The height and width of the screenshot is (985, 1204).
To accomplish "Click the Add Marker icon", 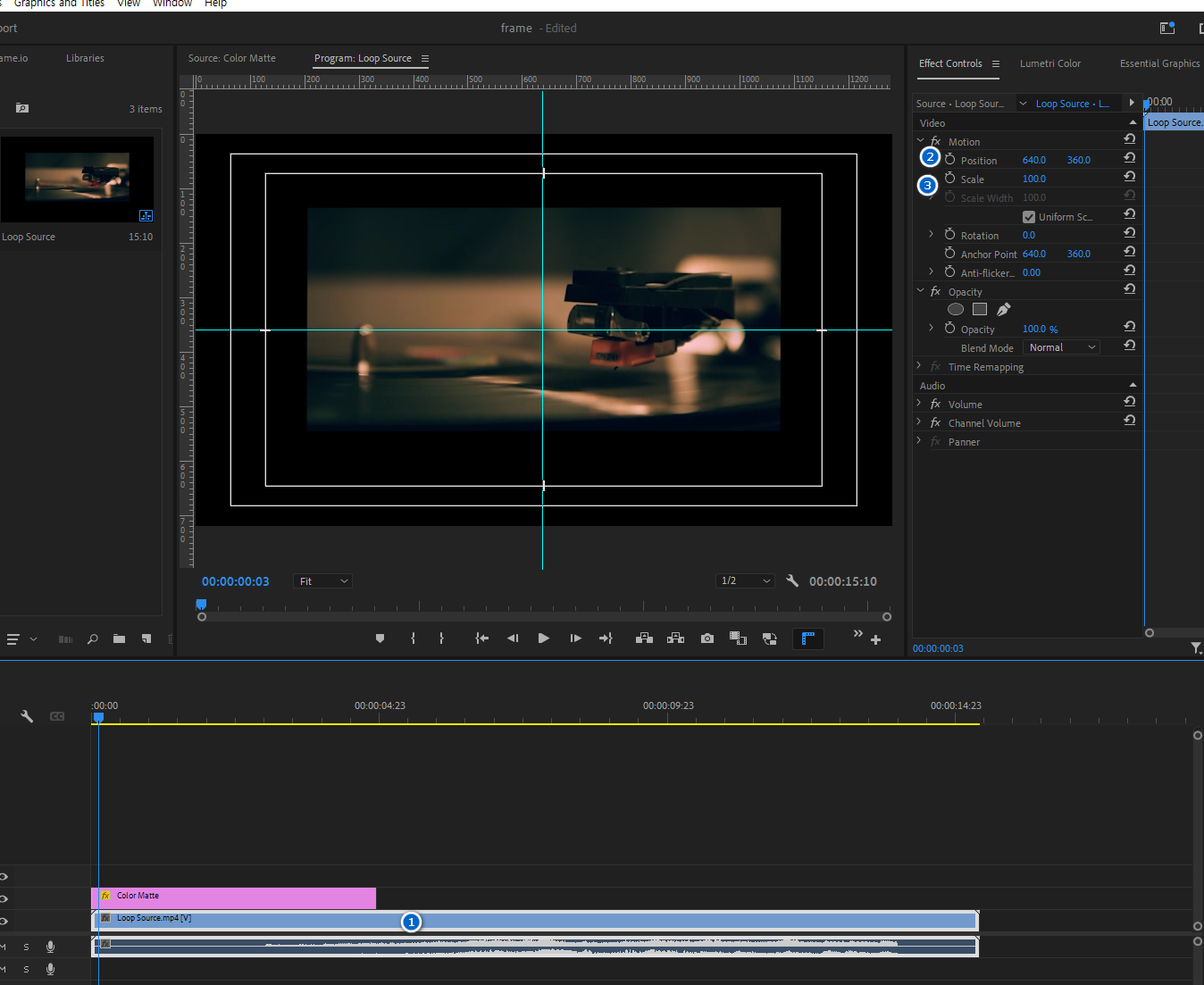I will (380, 639).
